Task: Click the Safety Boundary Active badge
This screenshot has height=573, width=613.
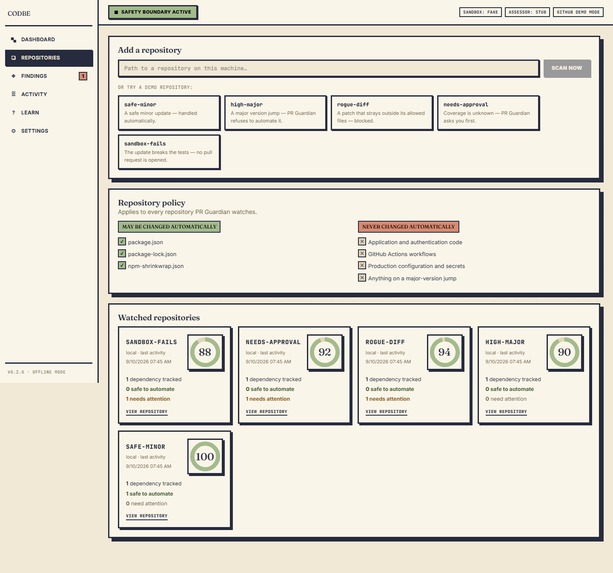Action: (153, 12)
